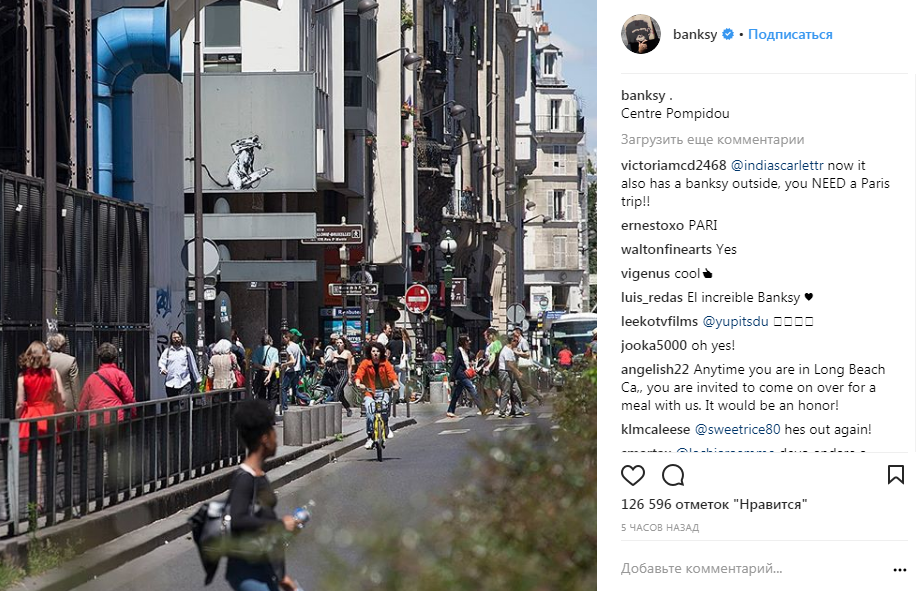Open the angelish22 commenter profile

(655, 370)
